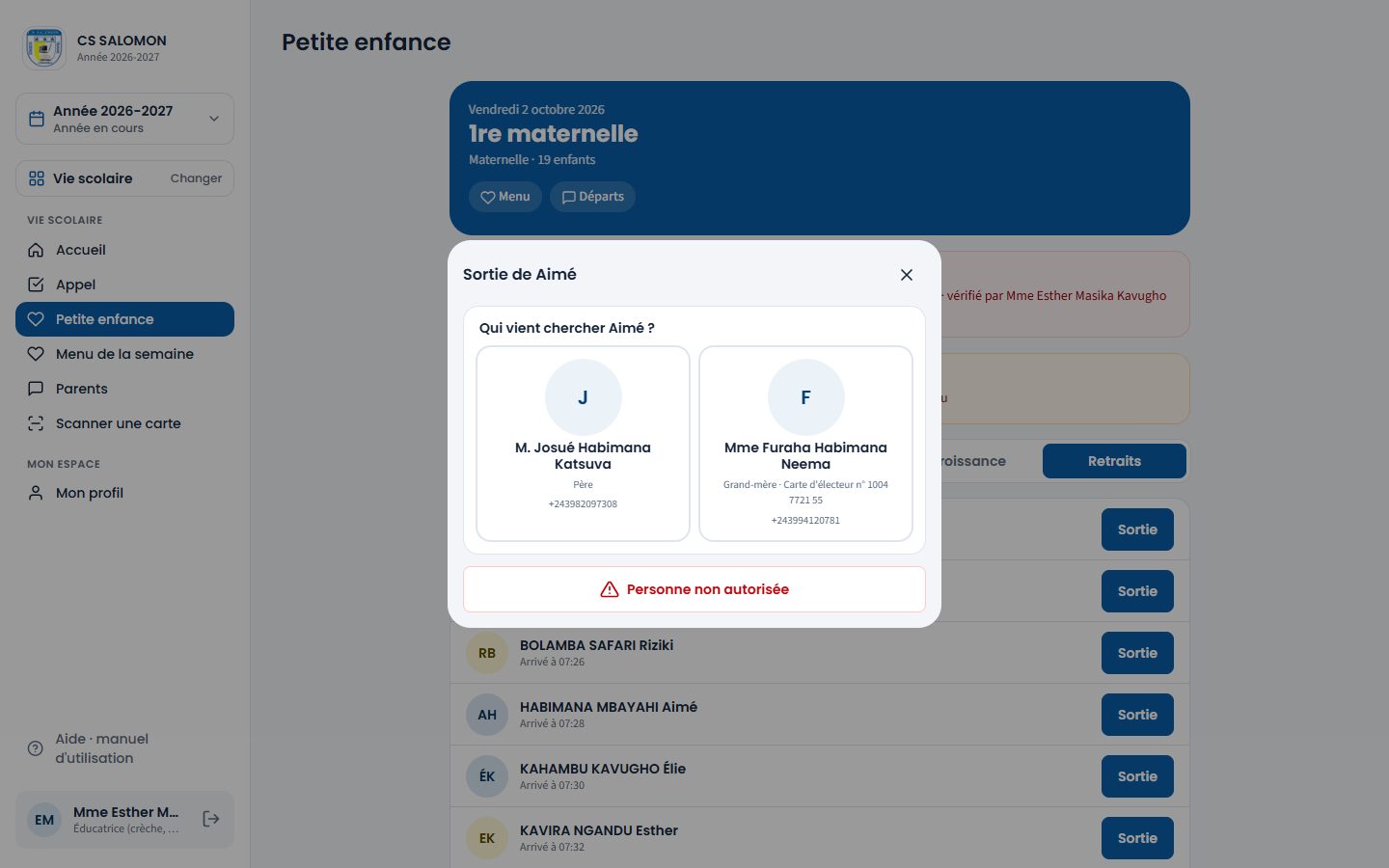Click the Accueil house icon
Viewport: 1389px width, 868px height.
coord(36,250)
